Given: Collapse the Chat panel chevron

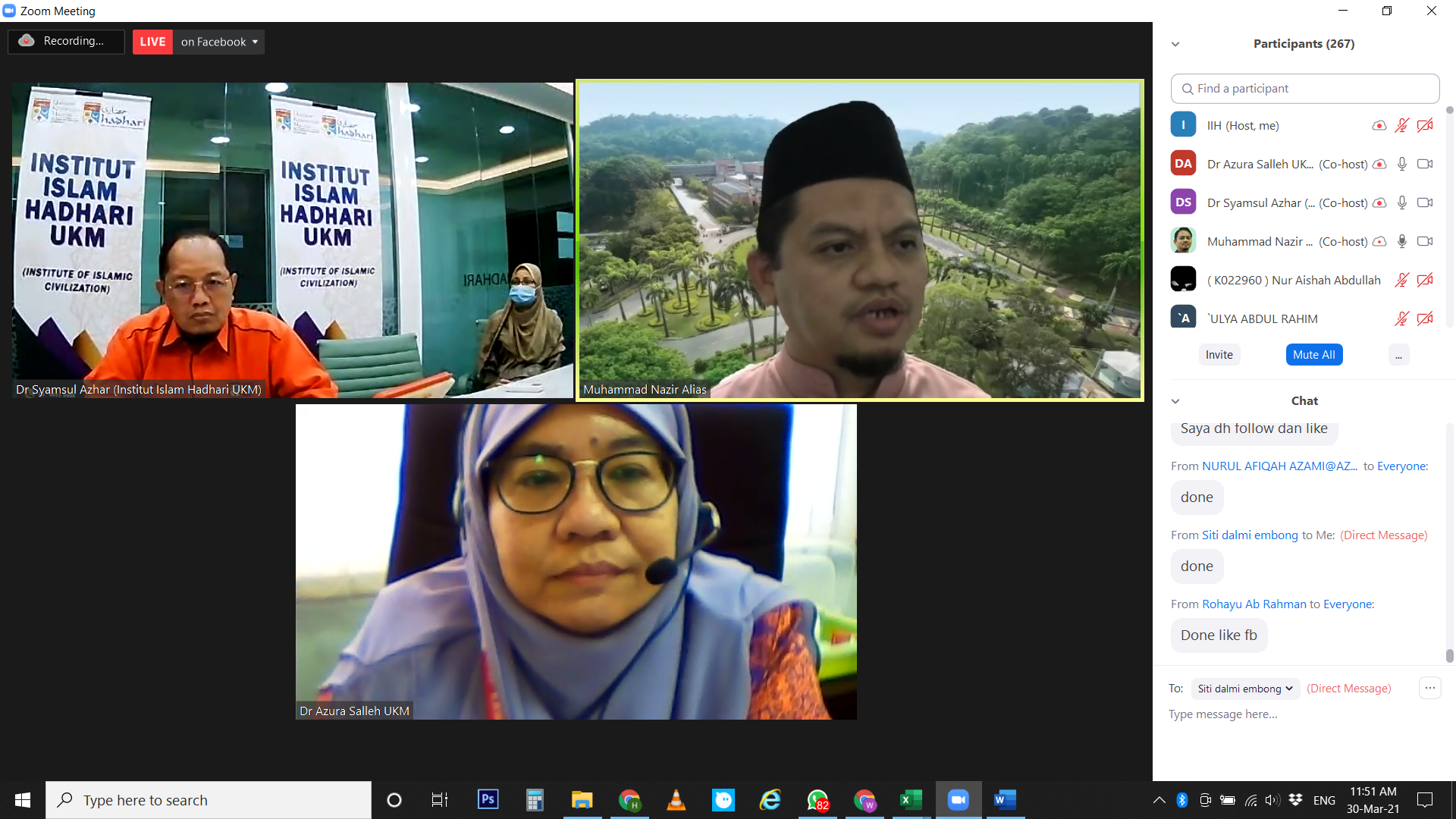Looking at the screenshot, I should pyautogui.click(x=1175, y=401).
